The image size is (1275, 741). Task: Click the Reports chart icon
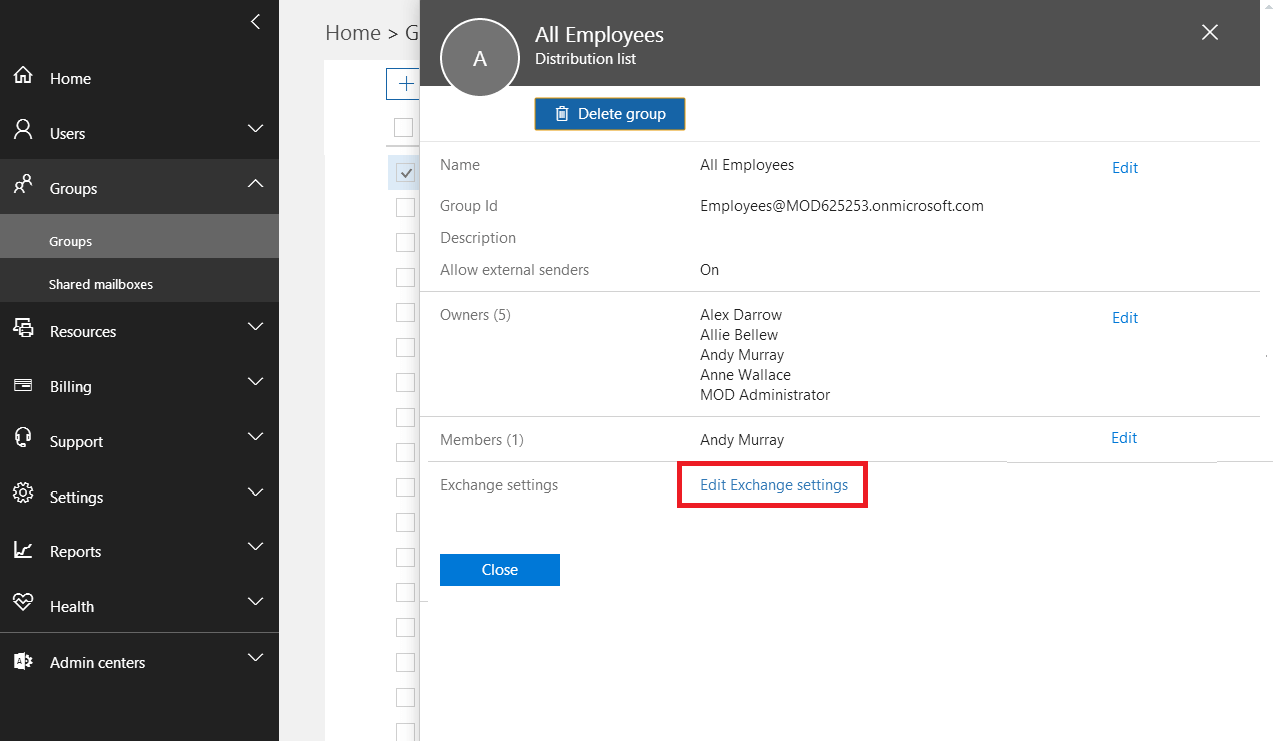[x=22, y=550]
